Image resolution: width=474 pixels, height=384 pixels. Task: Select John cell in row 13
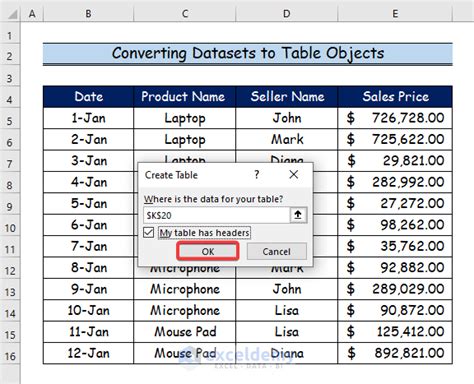pyautogui.click(x=287, y=289)
